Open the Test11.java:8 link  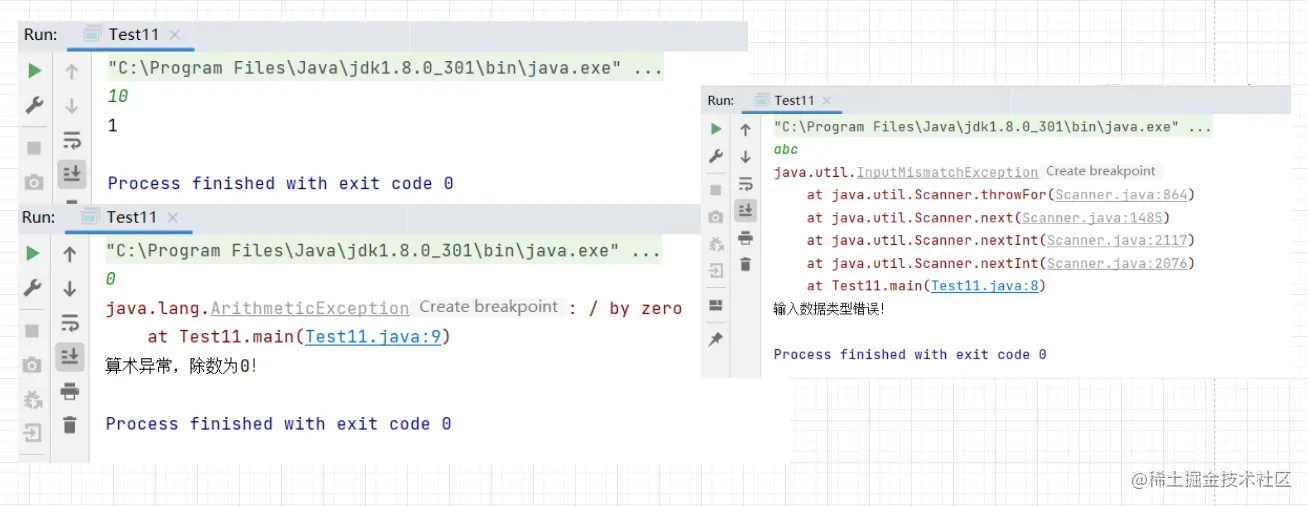[983, 286]
